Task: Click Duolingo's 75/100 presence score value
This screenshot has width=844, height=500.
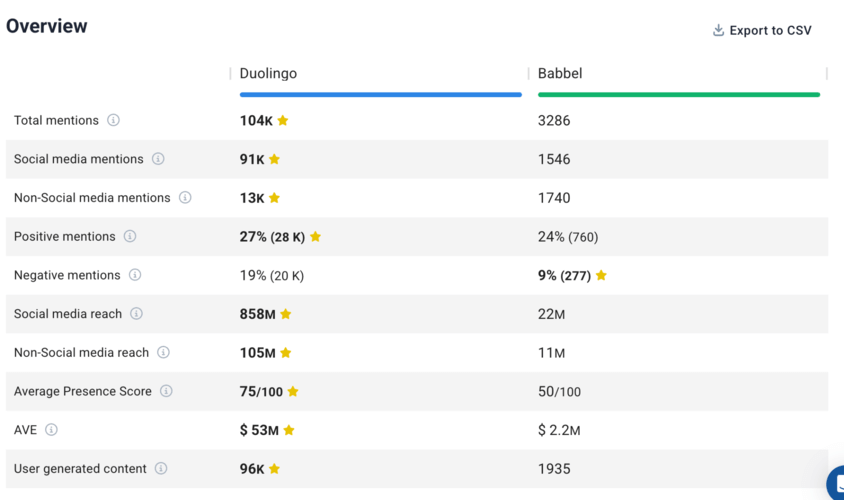Action: [261, 391]
